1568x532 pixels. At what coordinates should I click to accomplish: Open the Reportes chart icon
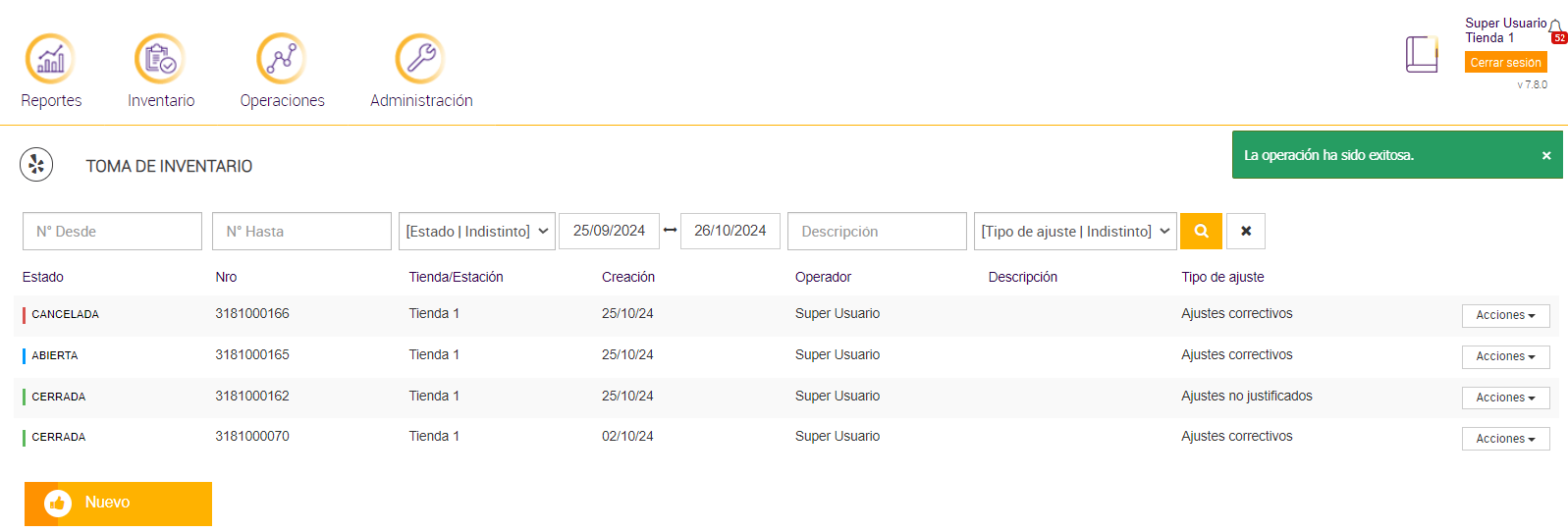click(50, 59)
